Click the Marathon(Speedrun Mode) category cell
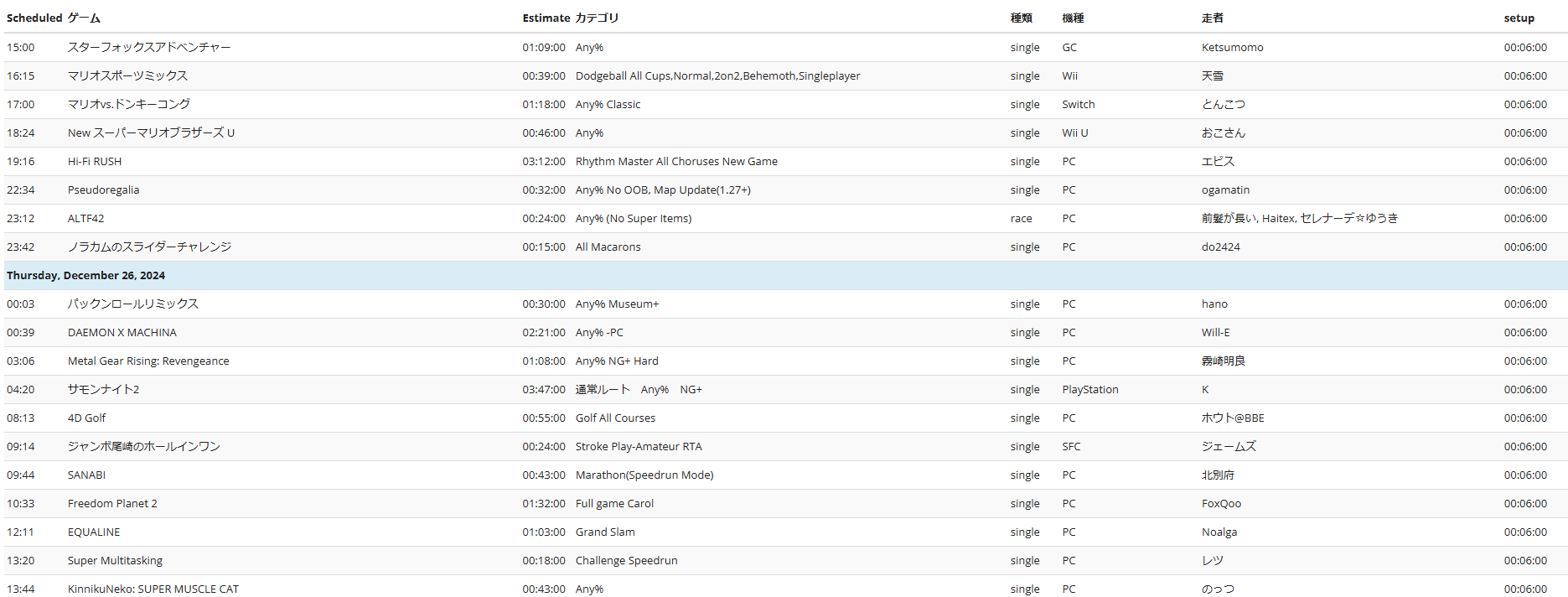The image size is (1568, 597). (645, 475)
